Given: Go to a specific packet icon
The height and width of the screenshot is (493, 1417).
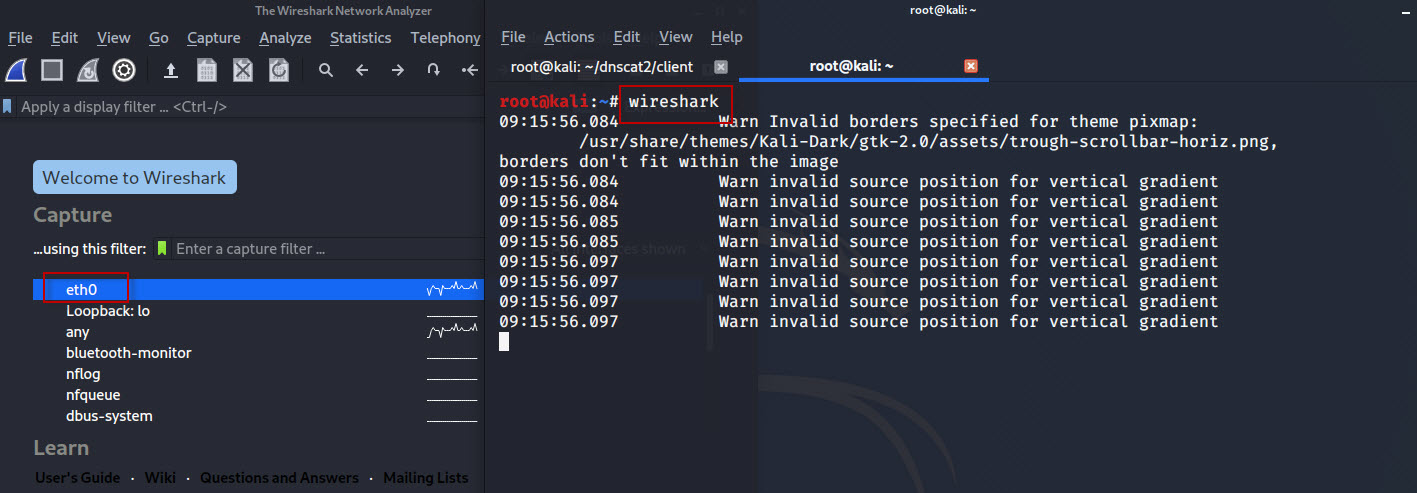Looking at the screenshot, I should tap(433, 70).
